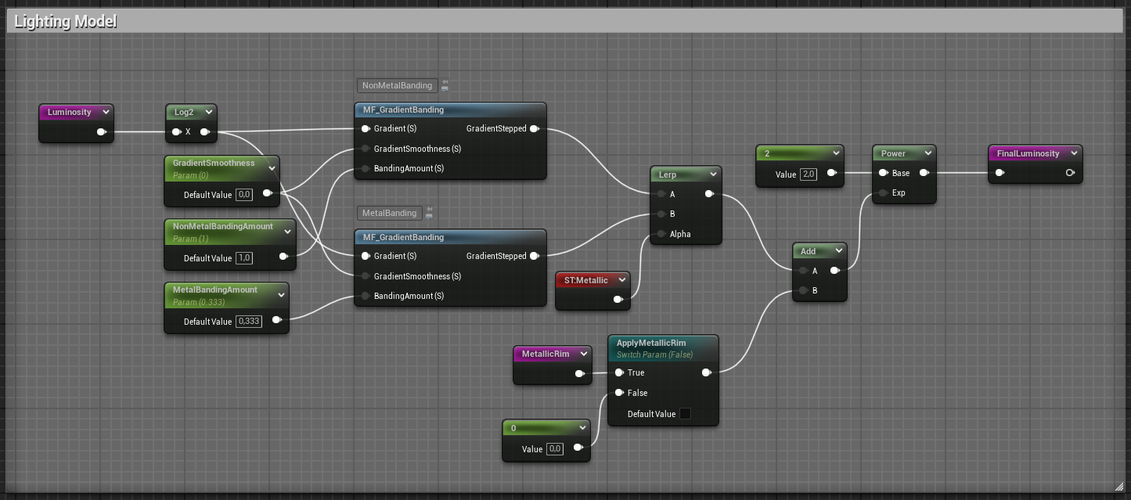This screenshot has height=500, width=1131.
Task: Expand the Lerp node chevron
Action: pos(712,174)
